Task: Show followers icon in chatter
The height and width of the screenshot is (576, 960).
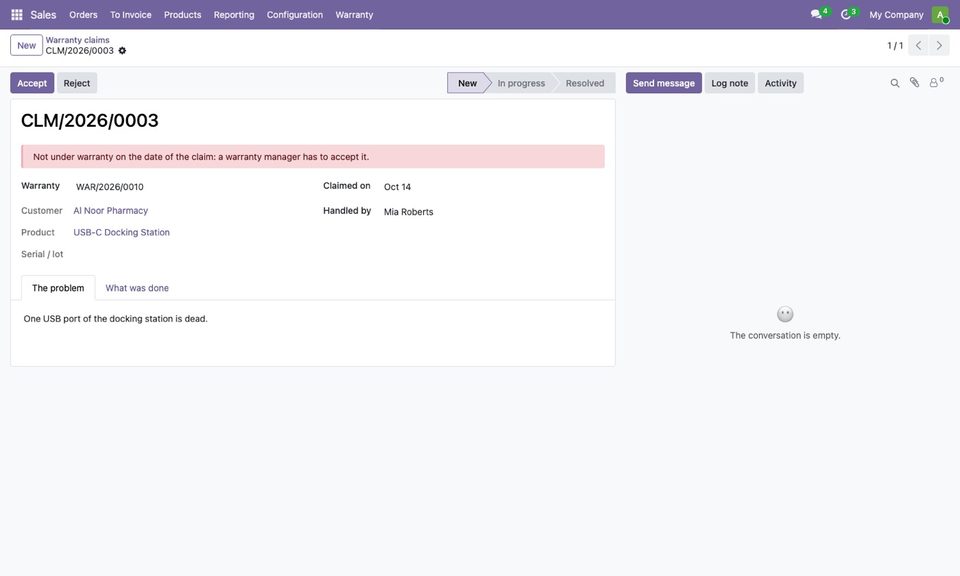Action: click(x=936, y=83)
